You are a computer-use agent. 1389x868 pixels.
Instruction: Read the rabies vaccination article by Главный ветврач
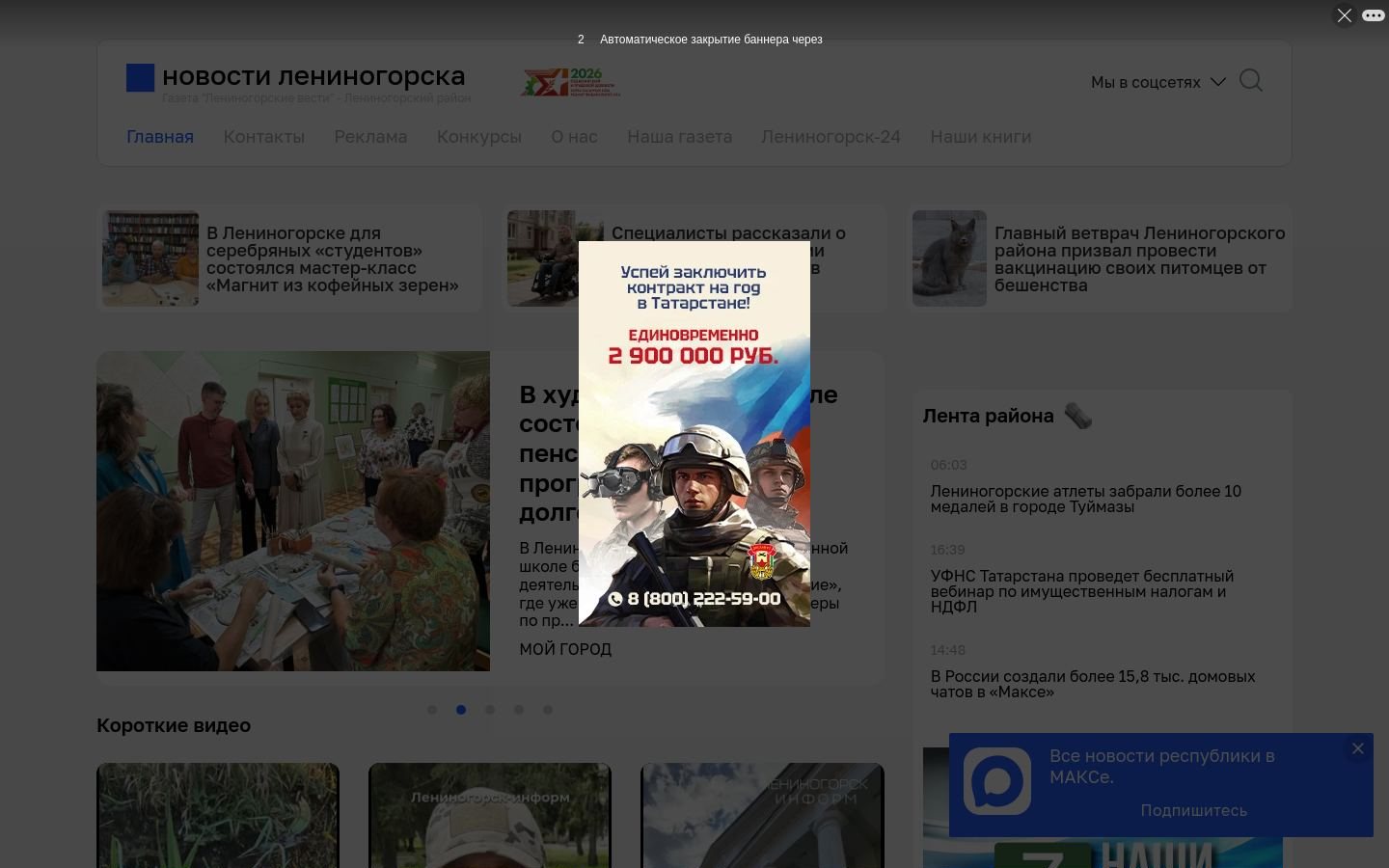1140,259
